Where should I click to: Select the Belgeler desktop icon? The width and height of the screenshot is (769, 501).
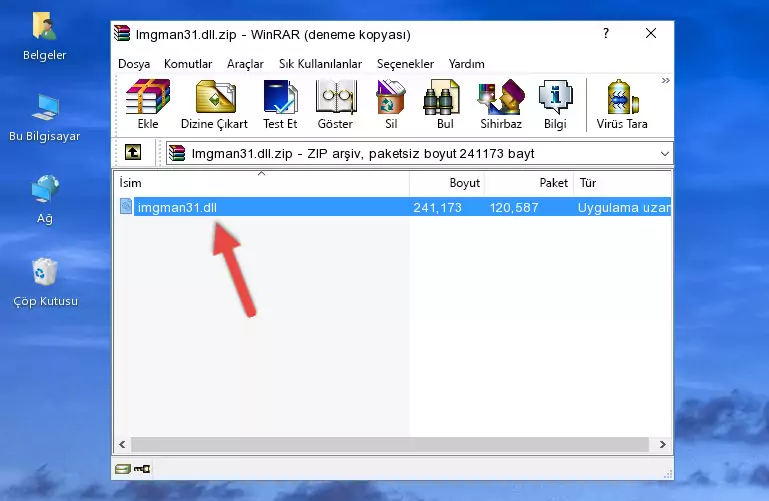pos(45,37)
